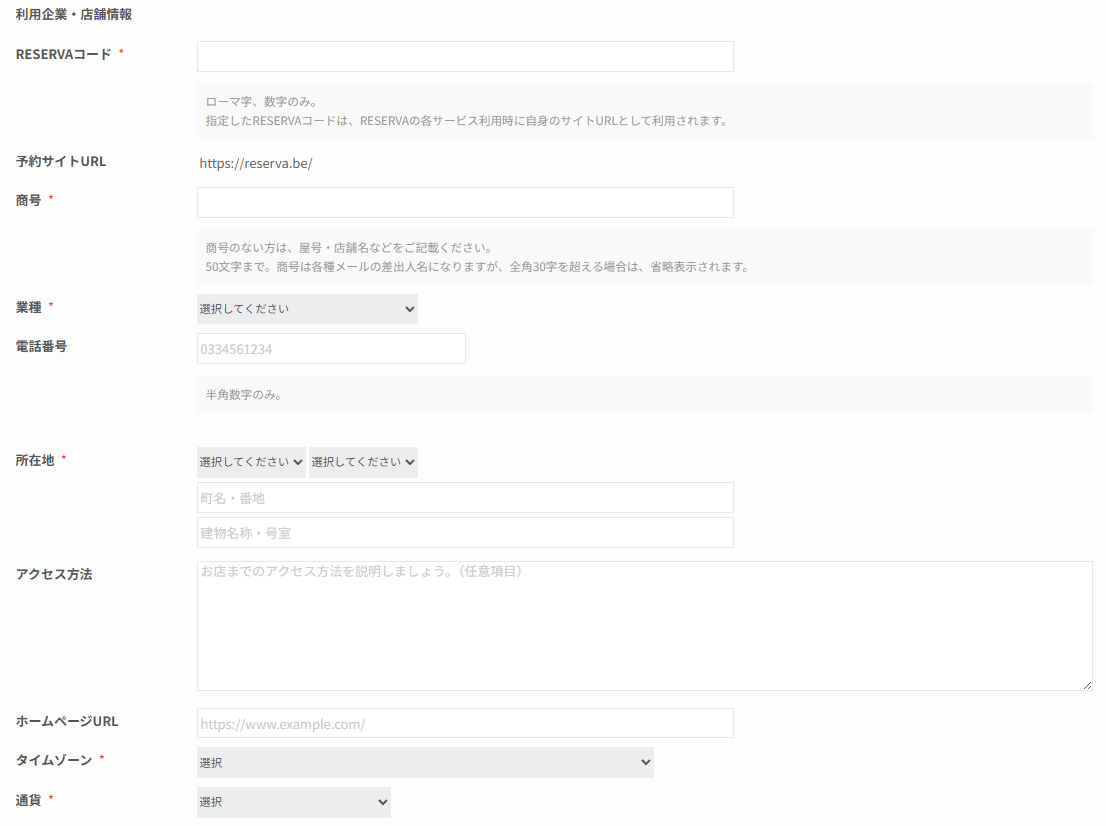Open the タイムゾーン dropdown
Viewport: 1106px width, 826px height.
pos(425,763)
